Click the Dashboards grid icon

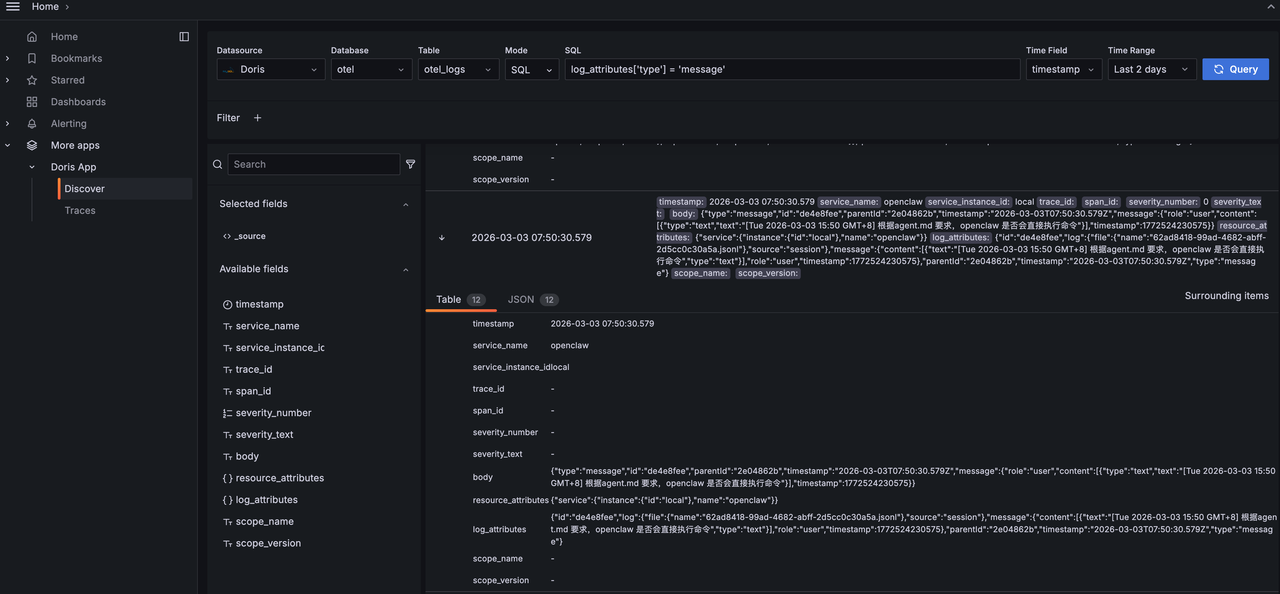point(32,102)
